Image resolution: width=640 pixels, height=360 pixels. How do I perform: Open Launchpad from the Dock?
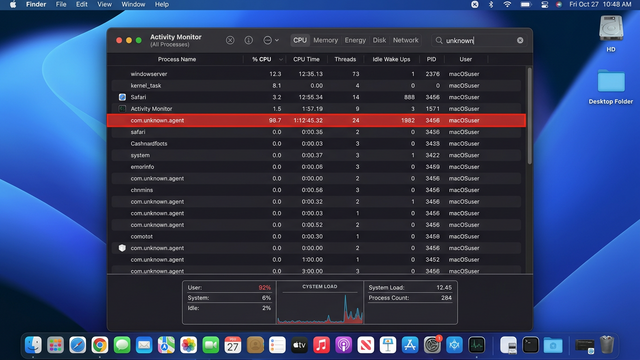point(56,345)
